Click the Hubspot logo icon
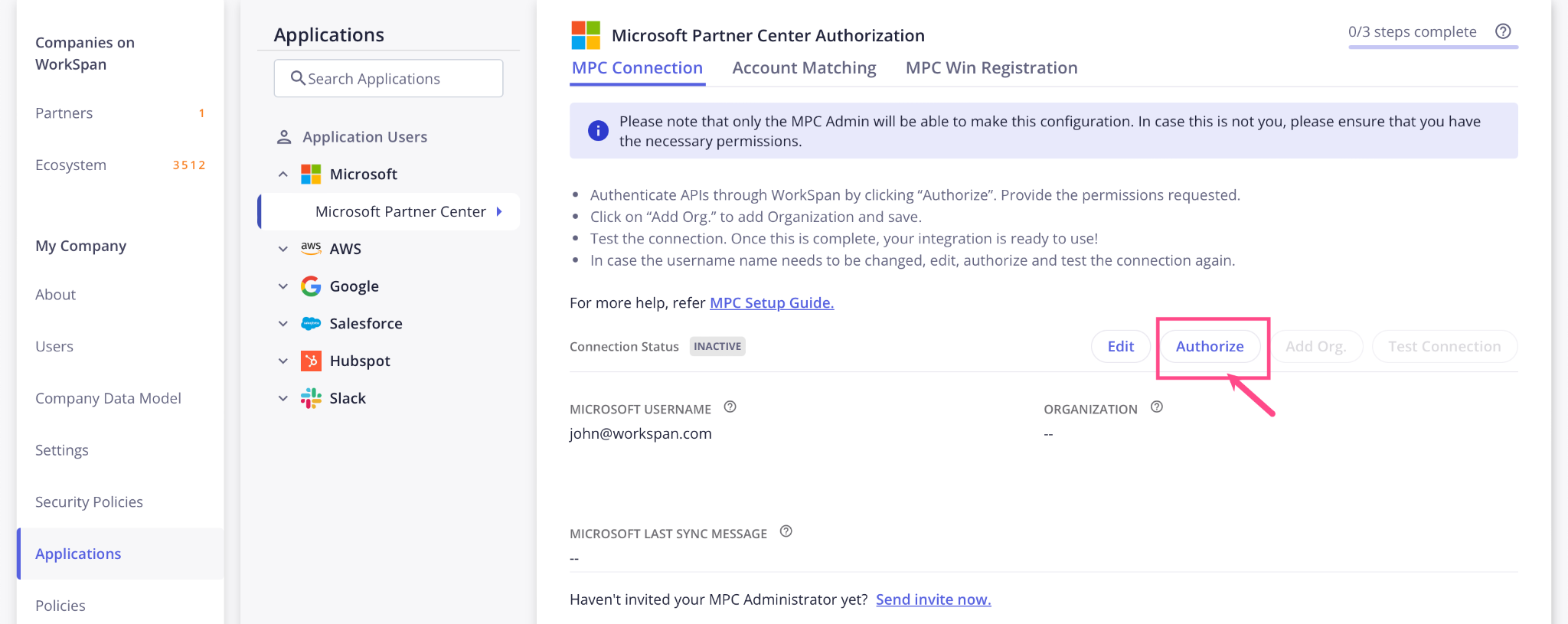 (311, 361)
